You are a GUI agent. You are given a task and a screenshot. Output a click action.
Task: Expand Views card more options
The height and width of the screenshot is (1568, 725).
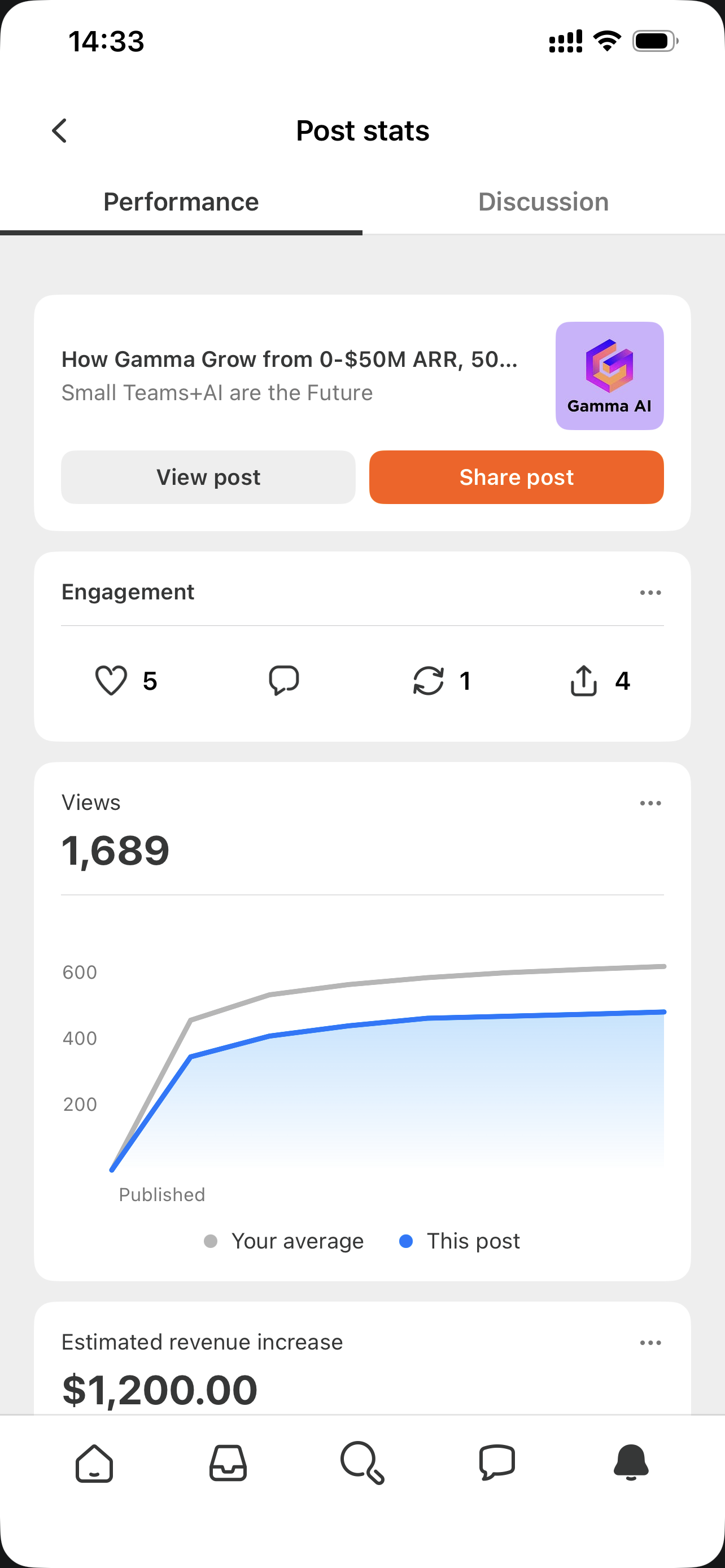point(650,804)
